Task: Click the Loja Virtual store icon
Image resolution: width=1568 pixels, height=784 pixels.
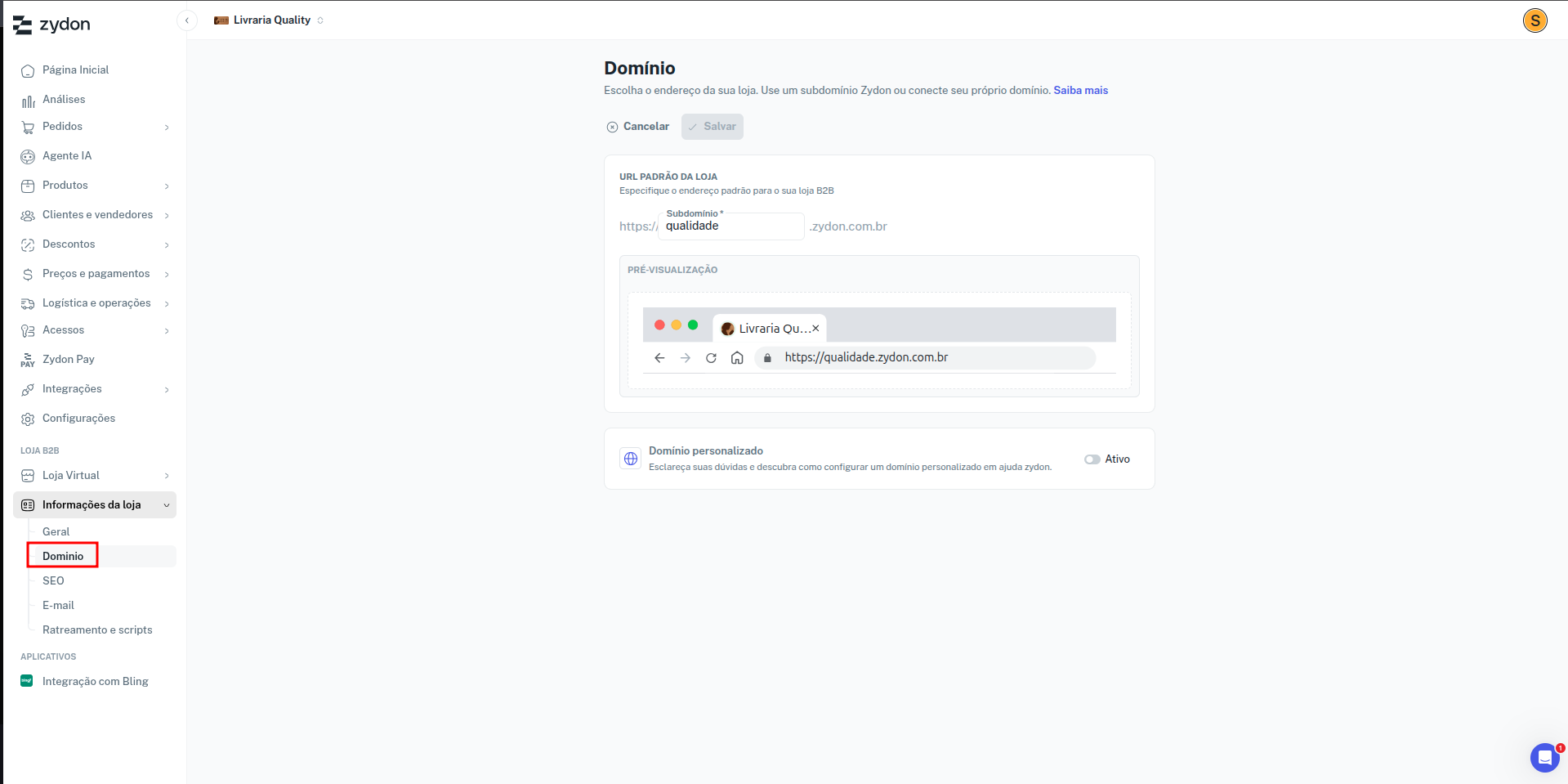Action: (x=28, y=476)
